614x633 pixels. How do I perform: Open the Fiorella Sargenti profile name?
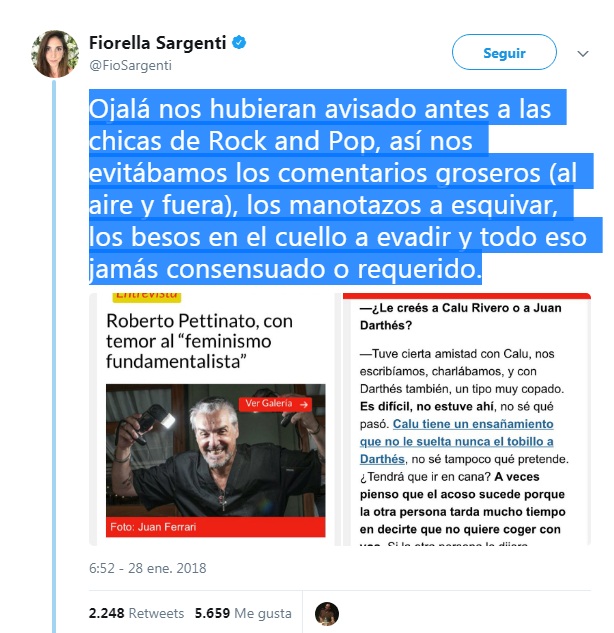tap(157, 43)
